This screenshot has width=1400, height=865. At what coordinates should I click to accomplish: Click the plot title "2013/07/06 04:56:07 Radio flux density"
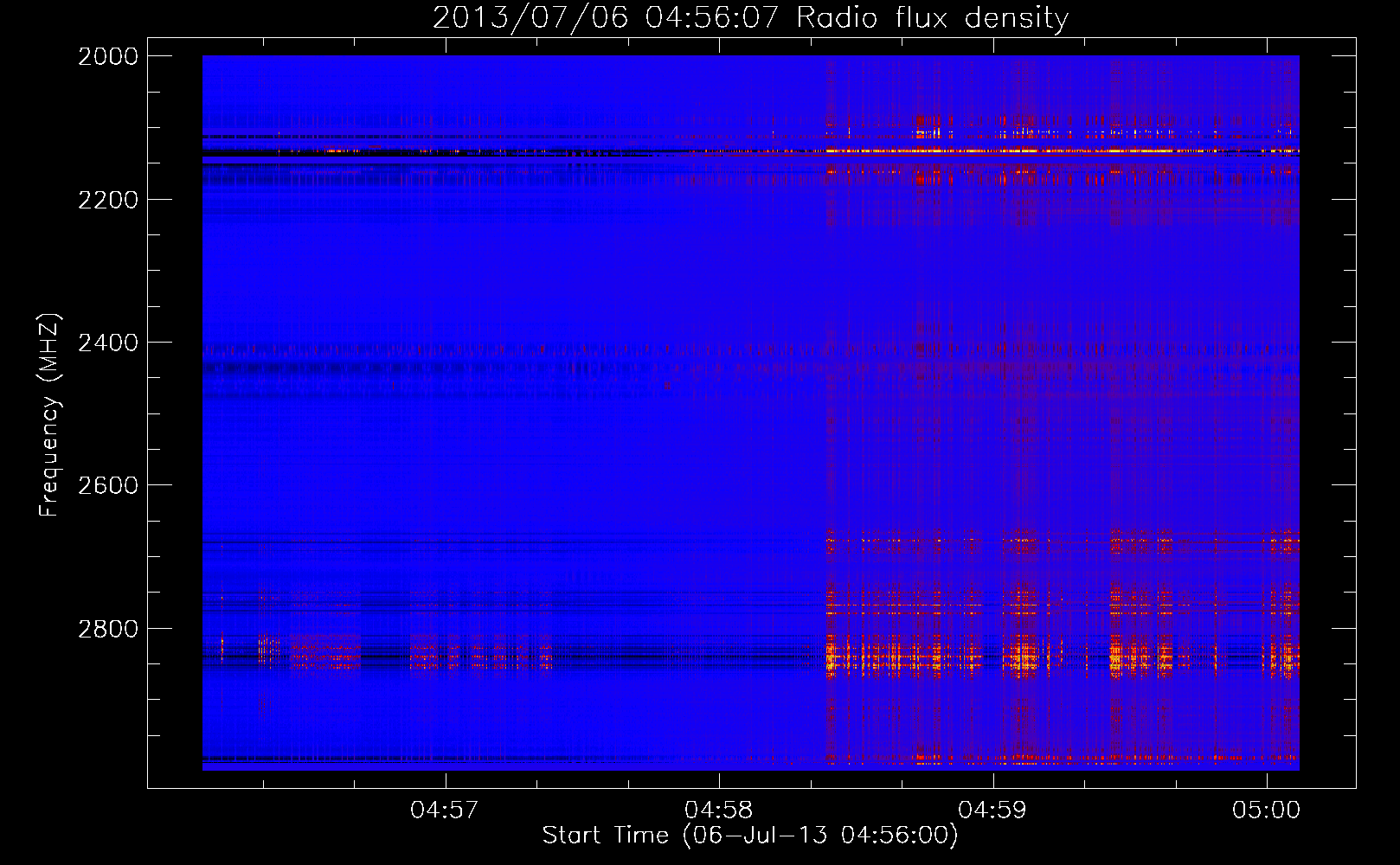750,17
